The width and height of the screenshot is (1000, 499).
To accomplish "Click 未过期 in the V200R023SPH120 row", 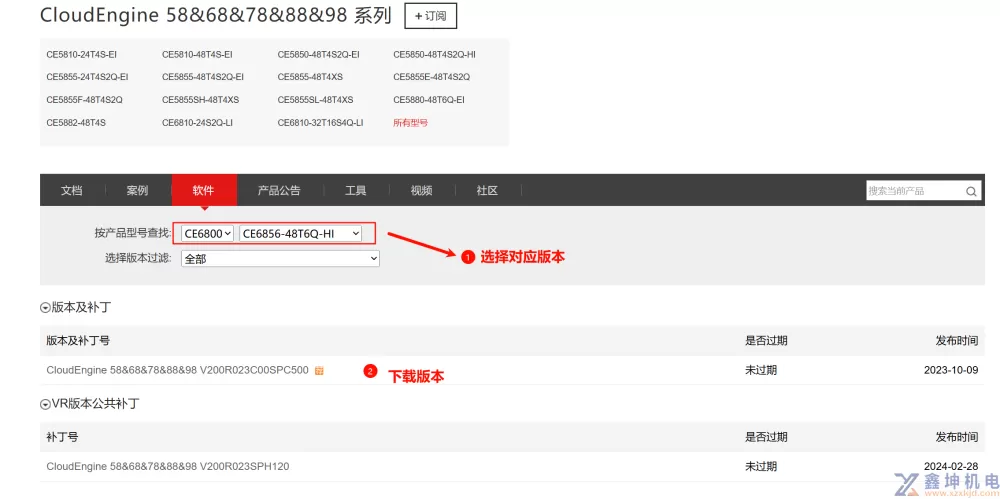I will [761, 466].
